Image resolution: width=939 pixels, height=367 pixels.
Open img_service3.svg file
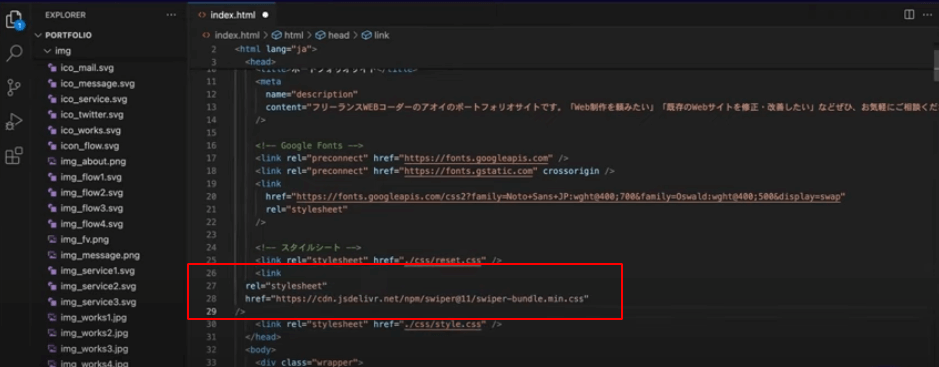click(98, 302)
